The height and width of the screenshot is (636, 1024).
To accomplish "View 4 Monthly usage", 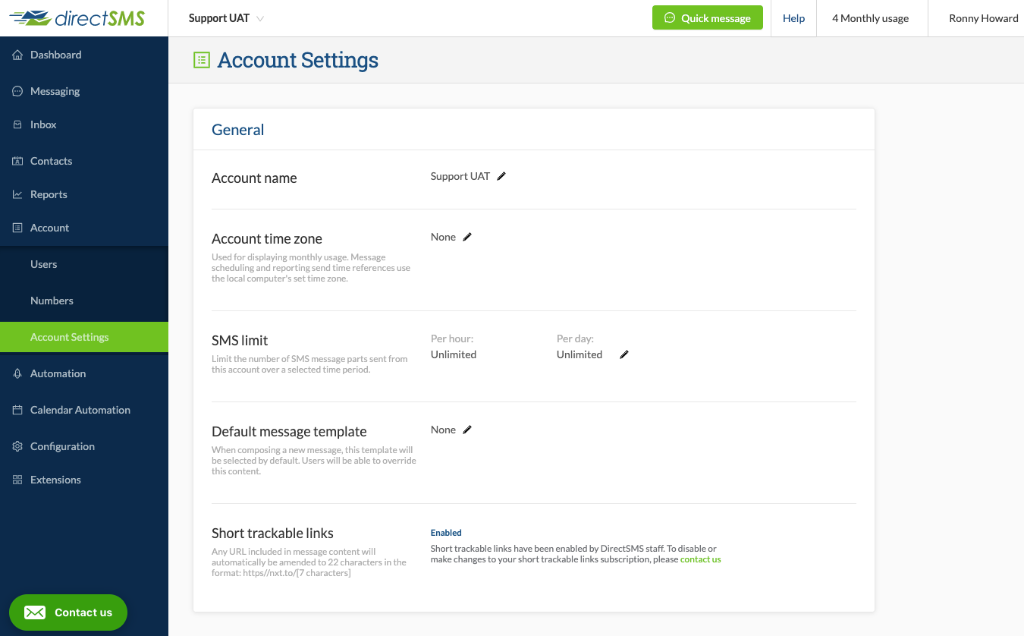I will click(x=871, y=18).
